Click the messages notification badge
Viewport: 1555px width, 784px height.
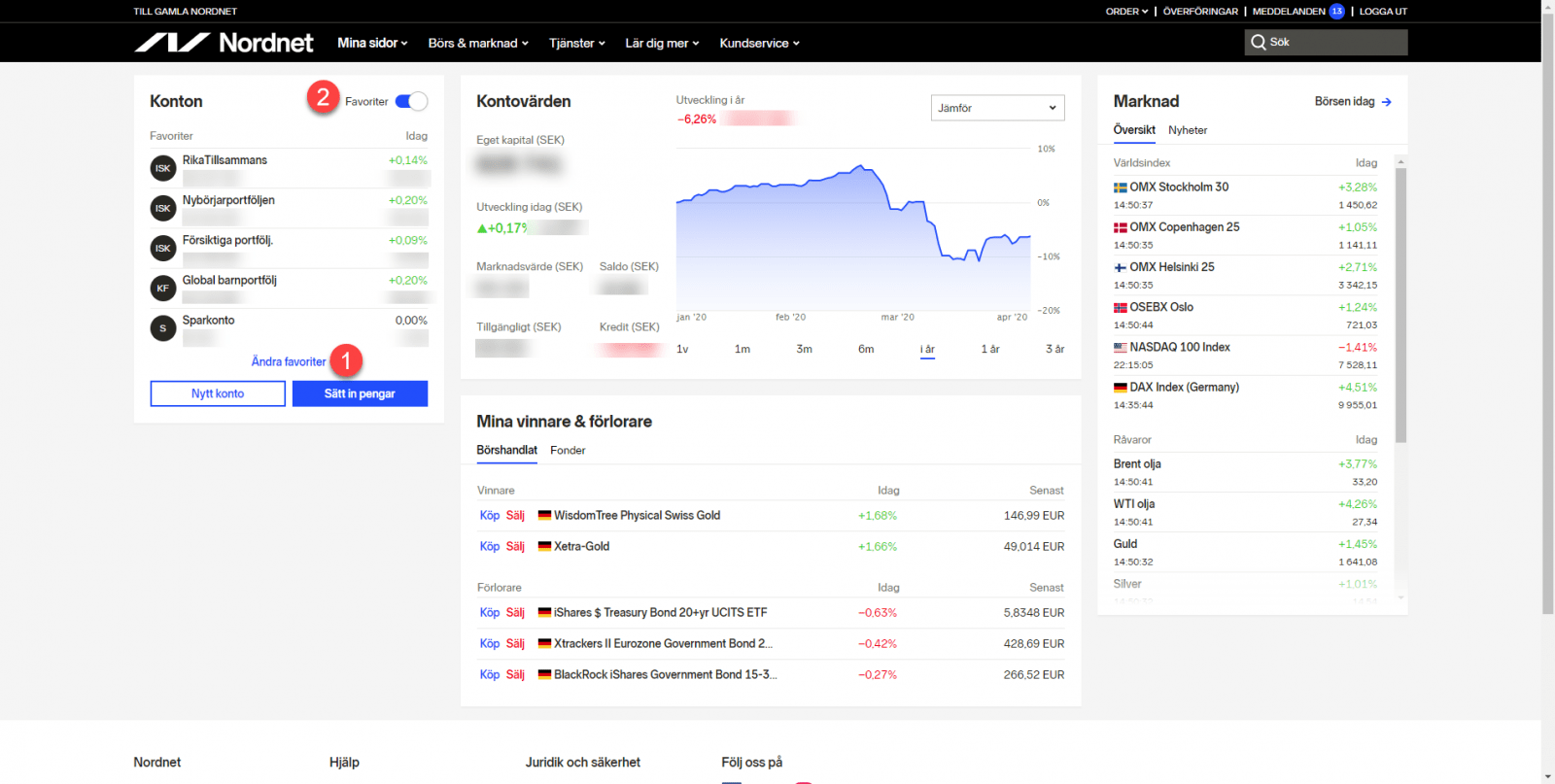pyautogui.click(x=1336, y=12)
